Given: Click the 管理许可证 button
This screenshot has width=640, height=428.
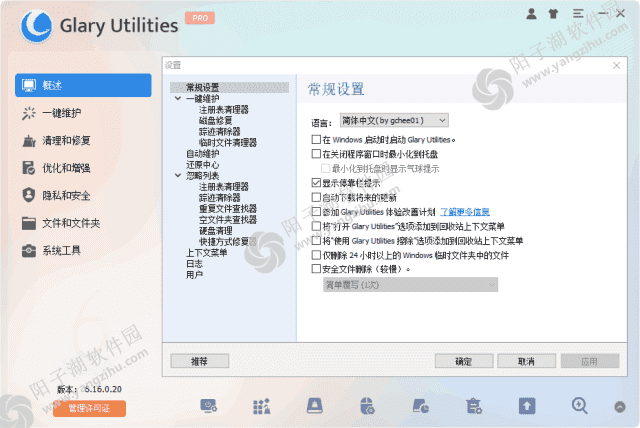Looking at the screenshot, I should click(89, 408).
